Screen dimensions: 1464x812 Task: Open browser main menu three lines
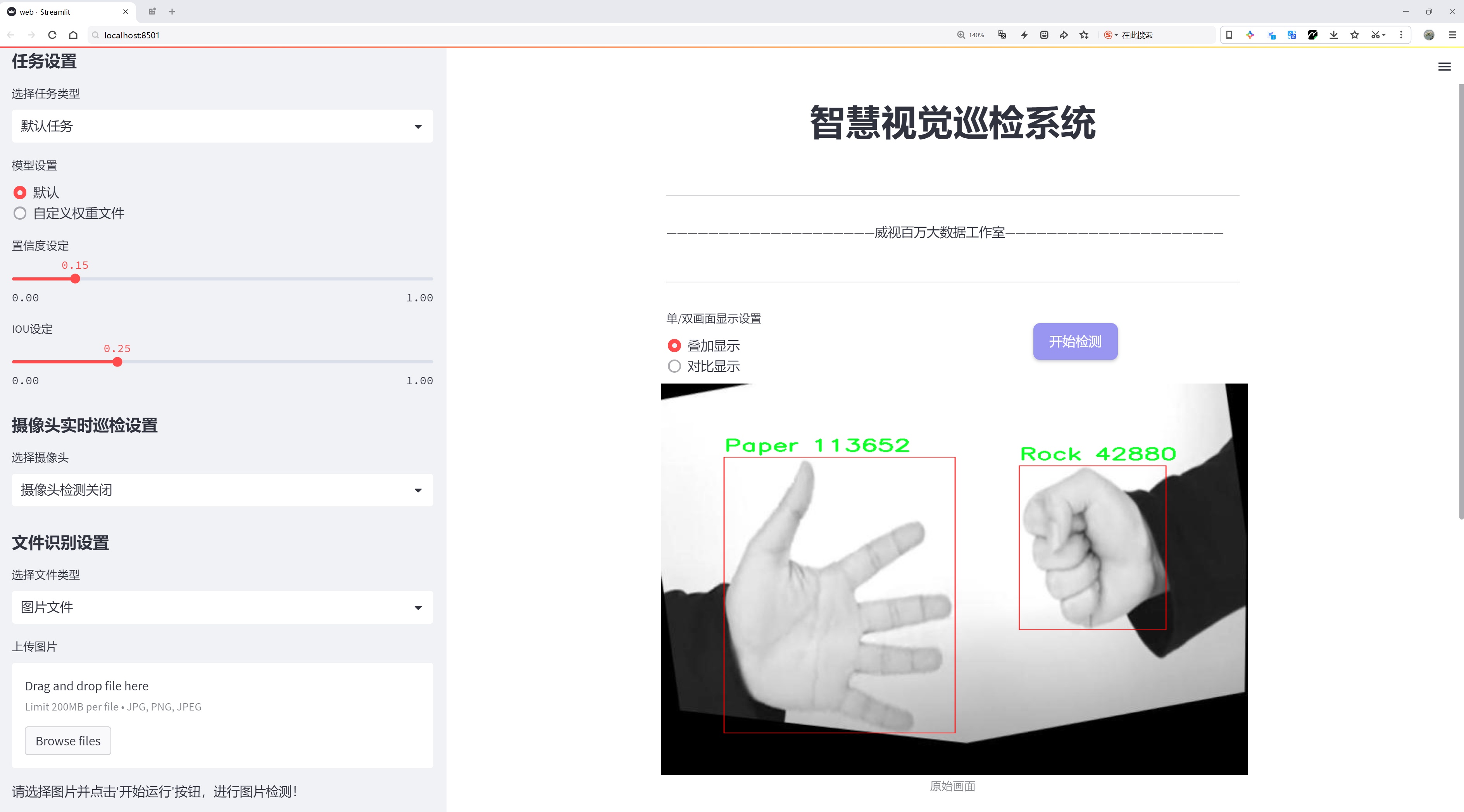(1452, 35)
